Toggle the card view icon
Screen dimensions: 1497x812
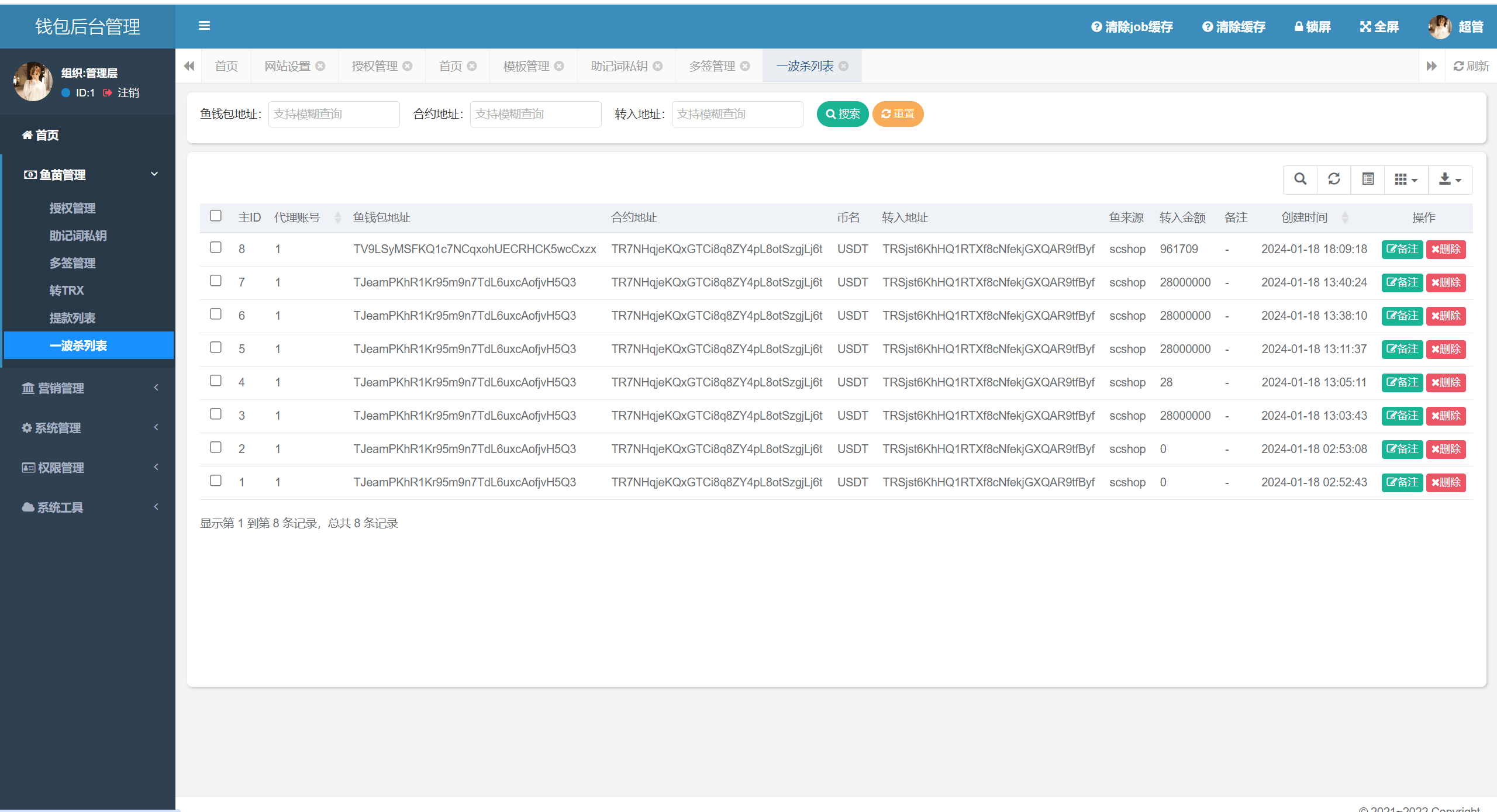click(1368, 179)
